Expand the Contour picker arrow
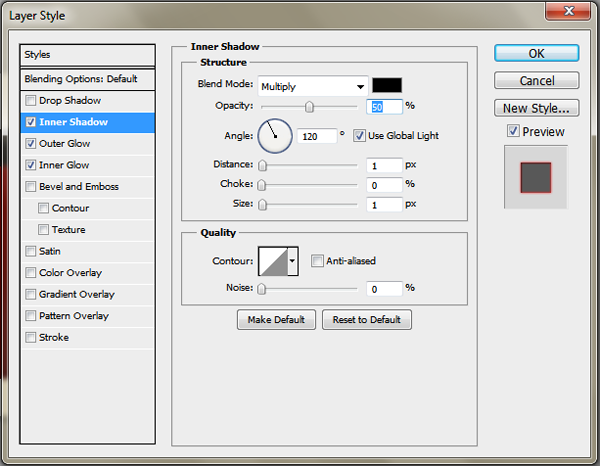The image size is (600, 466). pyautogui.click(x=292, y=262)
